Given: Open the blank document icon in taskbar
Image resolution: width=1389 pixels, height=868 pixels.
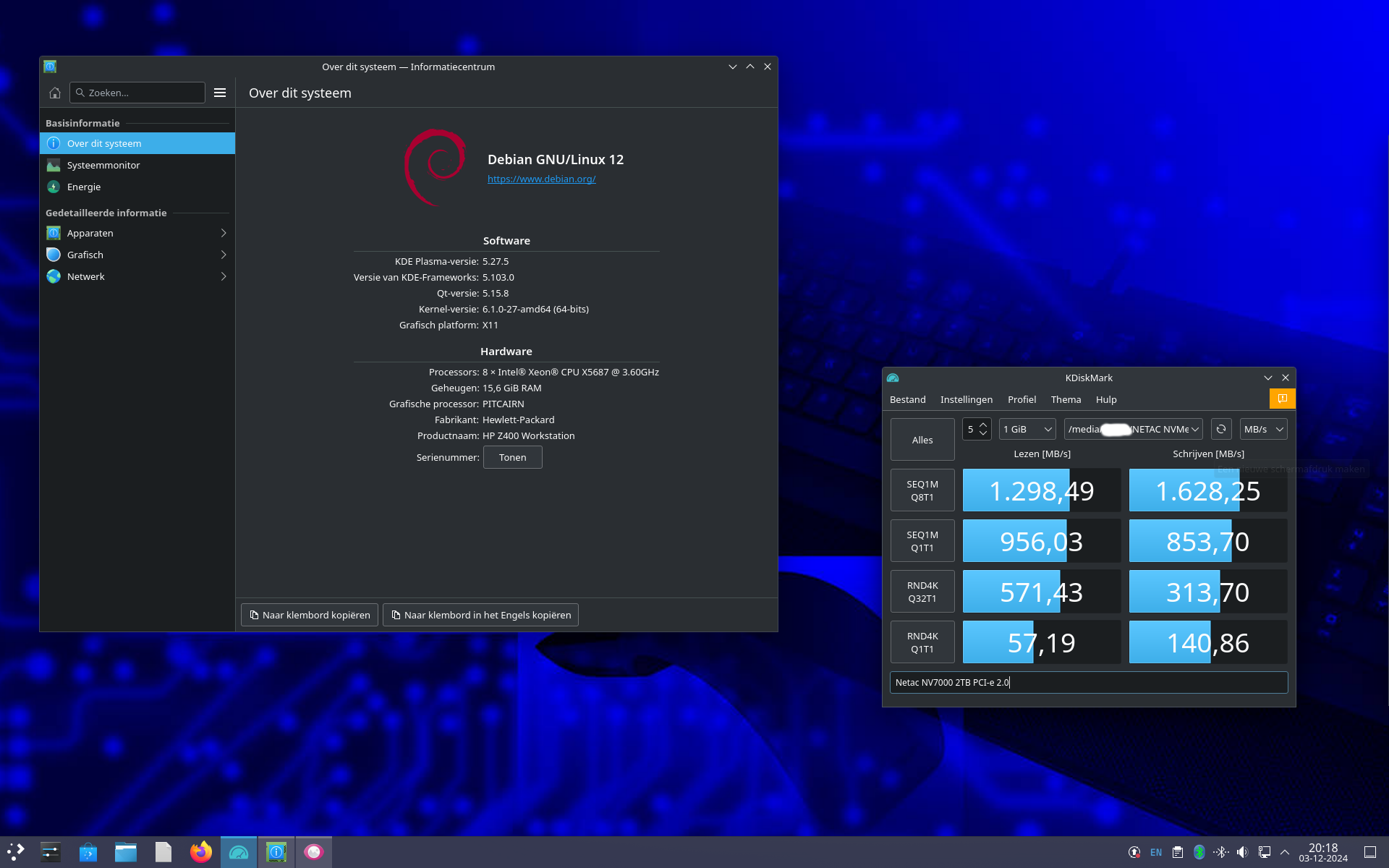Looking at the screenshot, I should (163, 852).
